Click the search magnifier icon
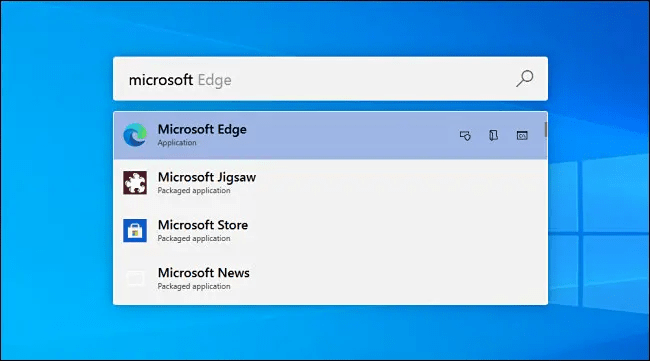The height and width of the screenshot is (361, 650). pyautogui.click(x=524, y=78)
